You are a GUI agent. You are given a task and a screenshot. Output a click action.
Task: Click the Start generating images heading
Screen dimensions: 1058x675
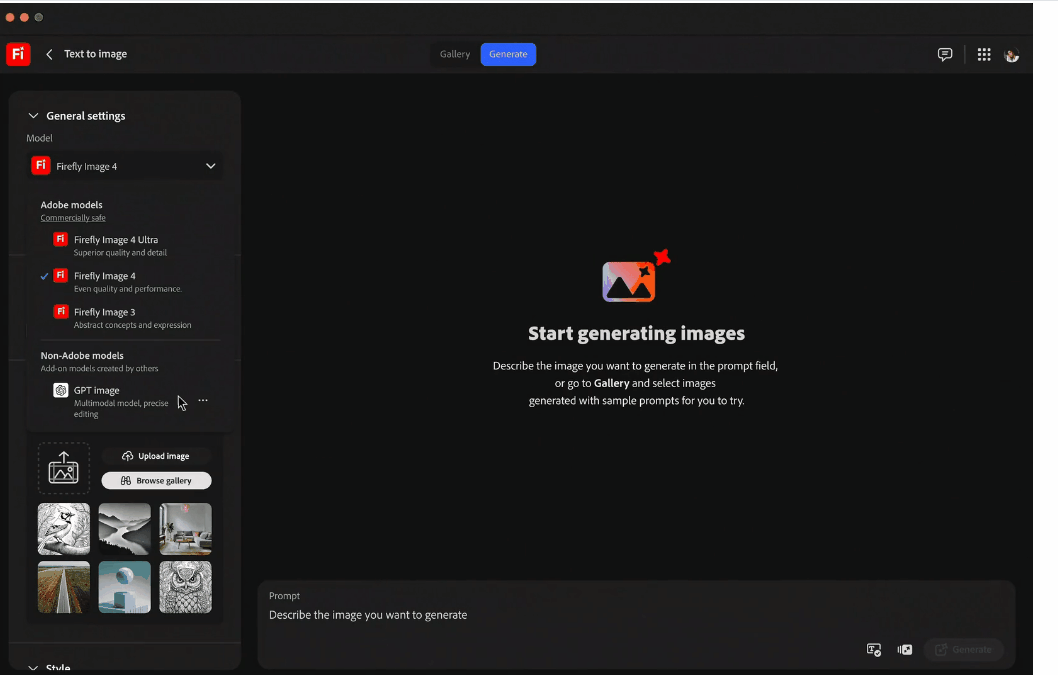[x=636, y=333]
